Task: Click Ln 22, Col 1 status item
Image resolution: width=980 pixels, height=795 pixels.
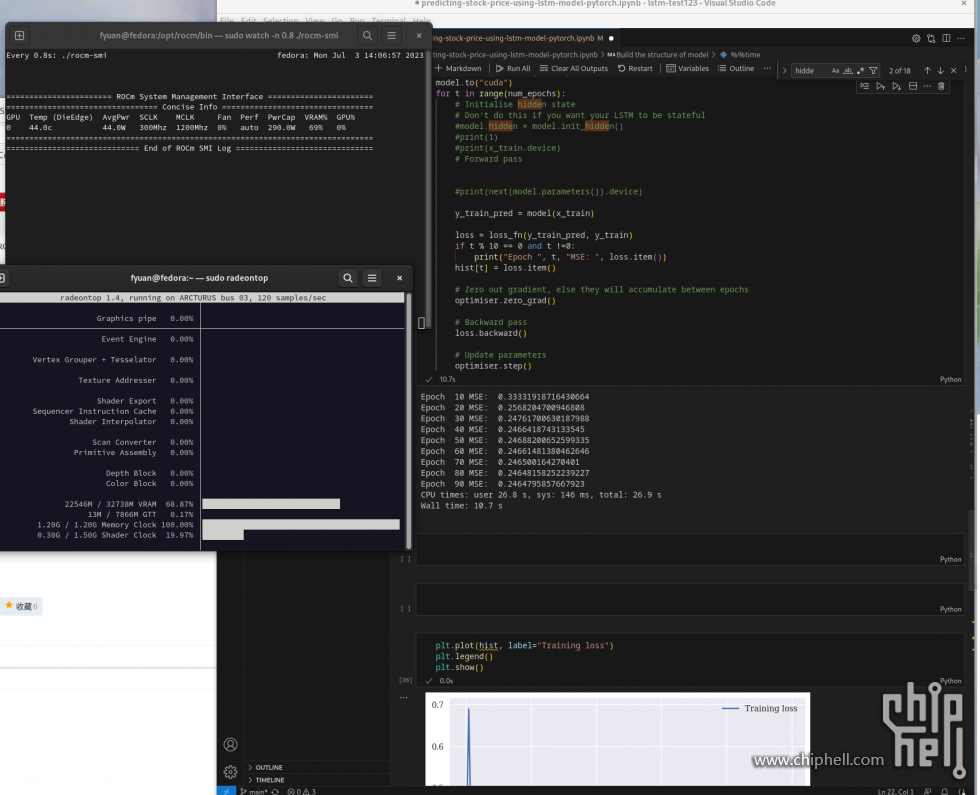Action: [x=895, y=791]
